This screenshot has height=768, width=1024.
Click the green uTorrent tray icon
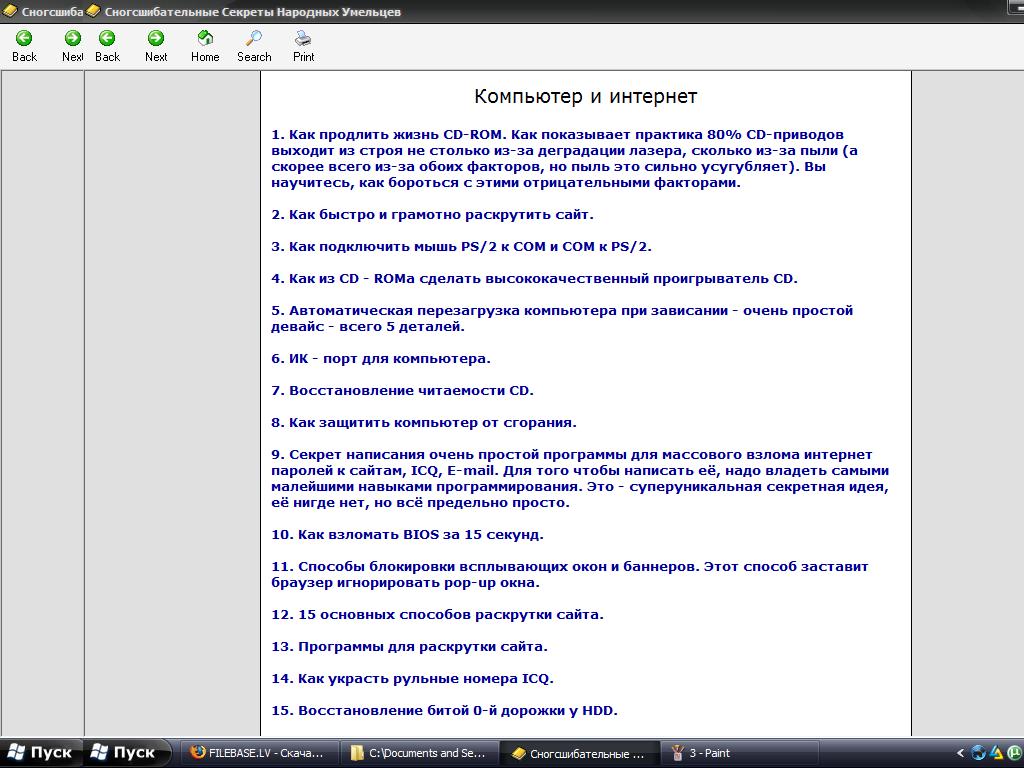(x=1016, y=753)
